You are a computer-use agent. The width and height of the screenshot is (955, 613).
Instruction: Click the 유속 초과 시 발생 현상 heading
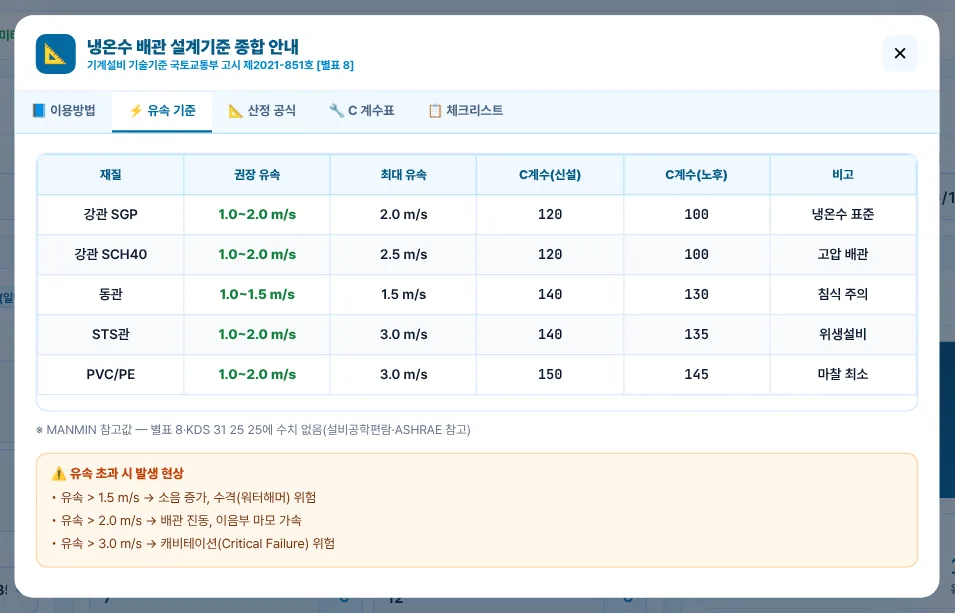(118, 473)
